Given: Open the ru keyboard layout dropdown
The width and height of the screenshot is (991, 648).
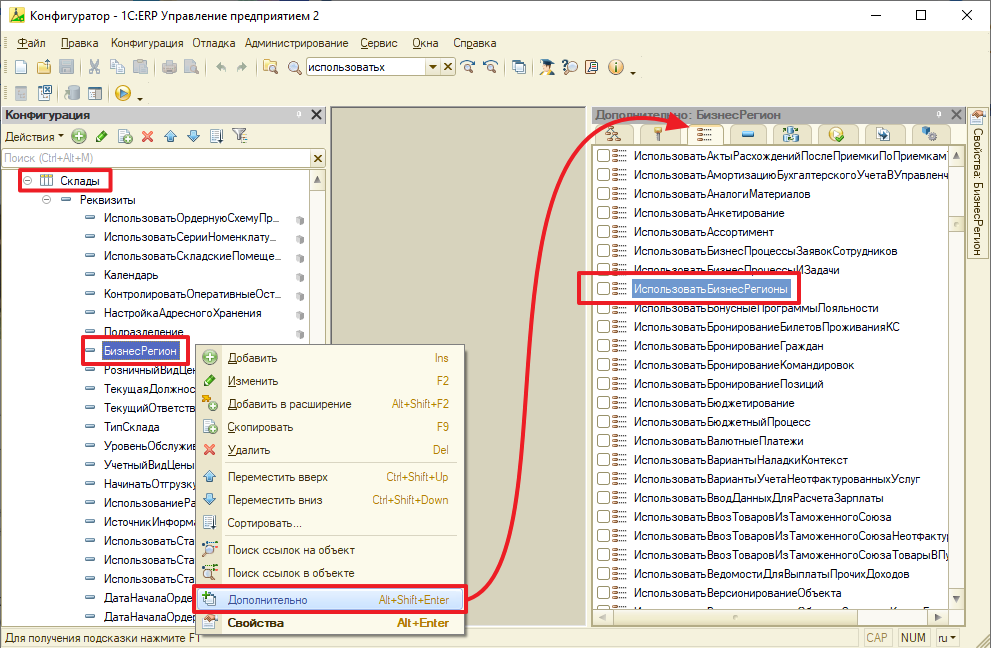Looking at the screenshot, I should (946, 638).
